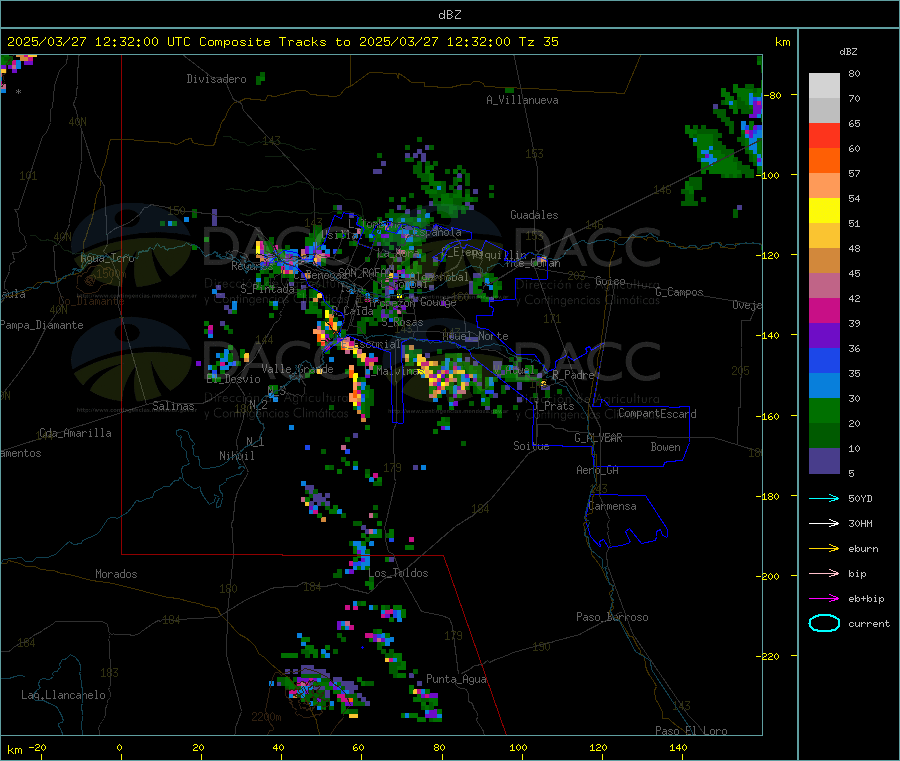Choose the bright yellow 51–54 dBZ swatch
The height and width of the screenshot is (761, 900).
tap(824, 211)
